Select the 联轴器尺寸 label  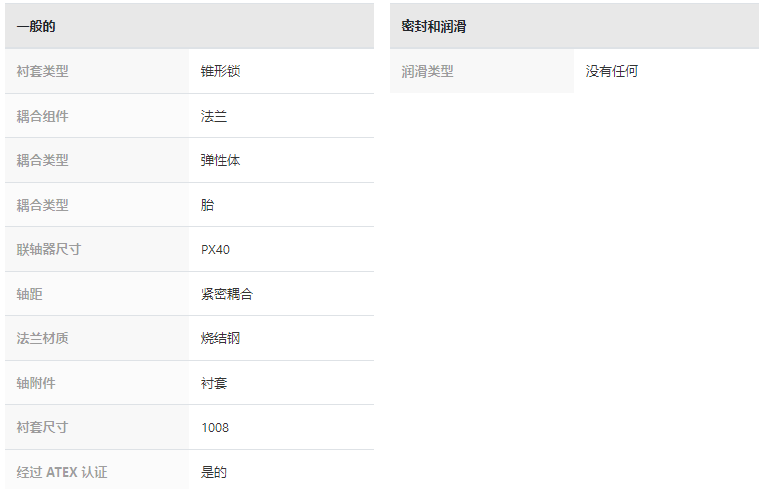[x=49, y=249]
